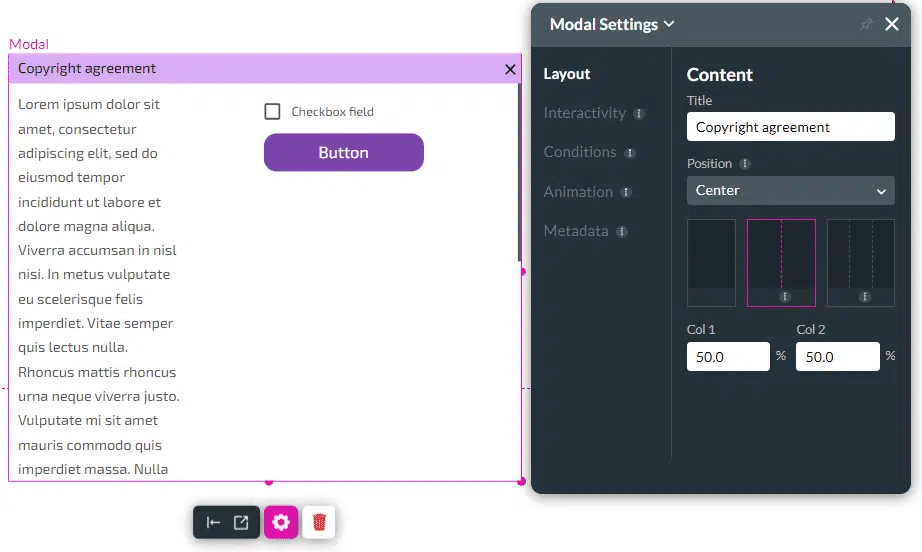922x552 pixels.
Task: Click the info icon next to Metadata
Action: 622,232
